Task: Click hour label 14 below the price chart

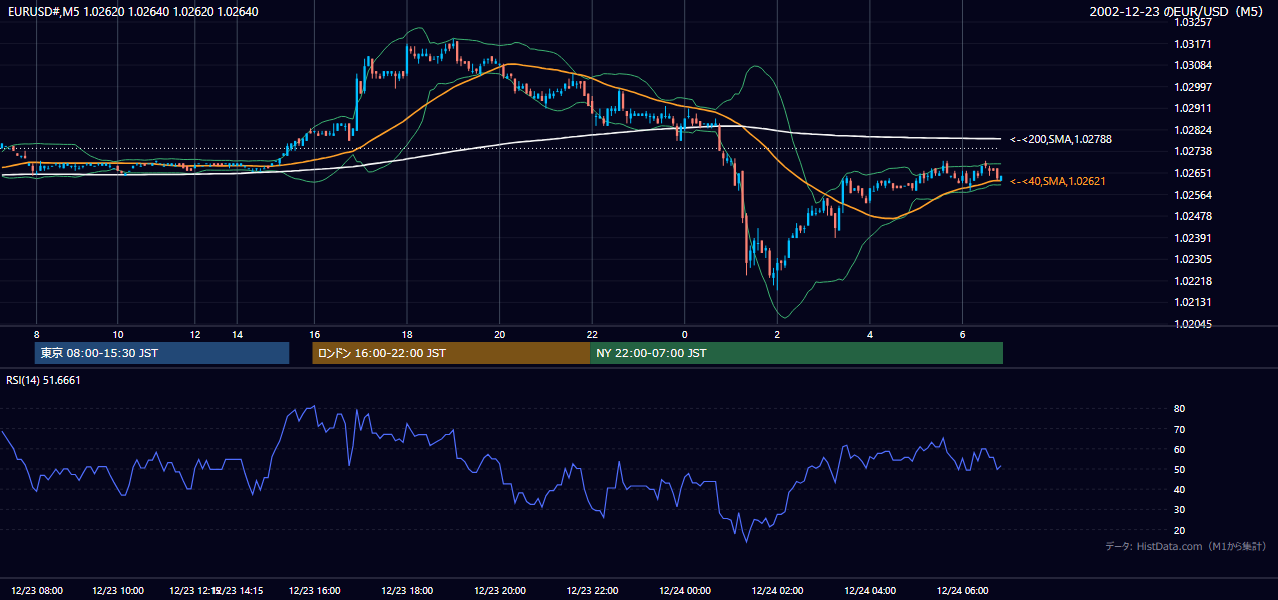Action: 237,334
